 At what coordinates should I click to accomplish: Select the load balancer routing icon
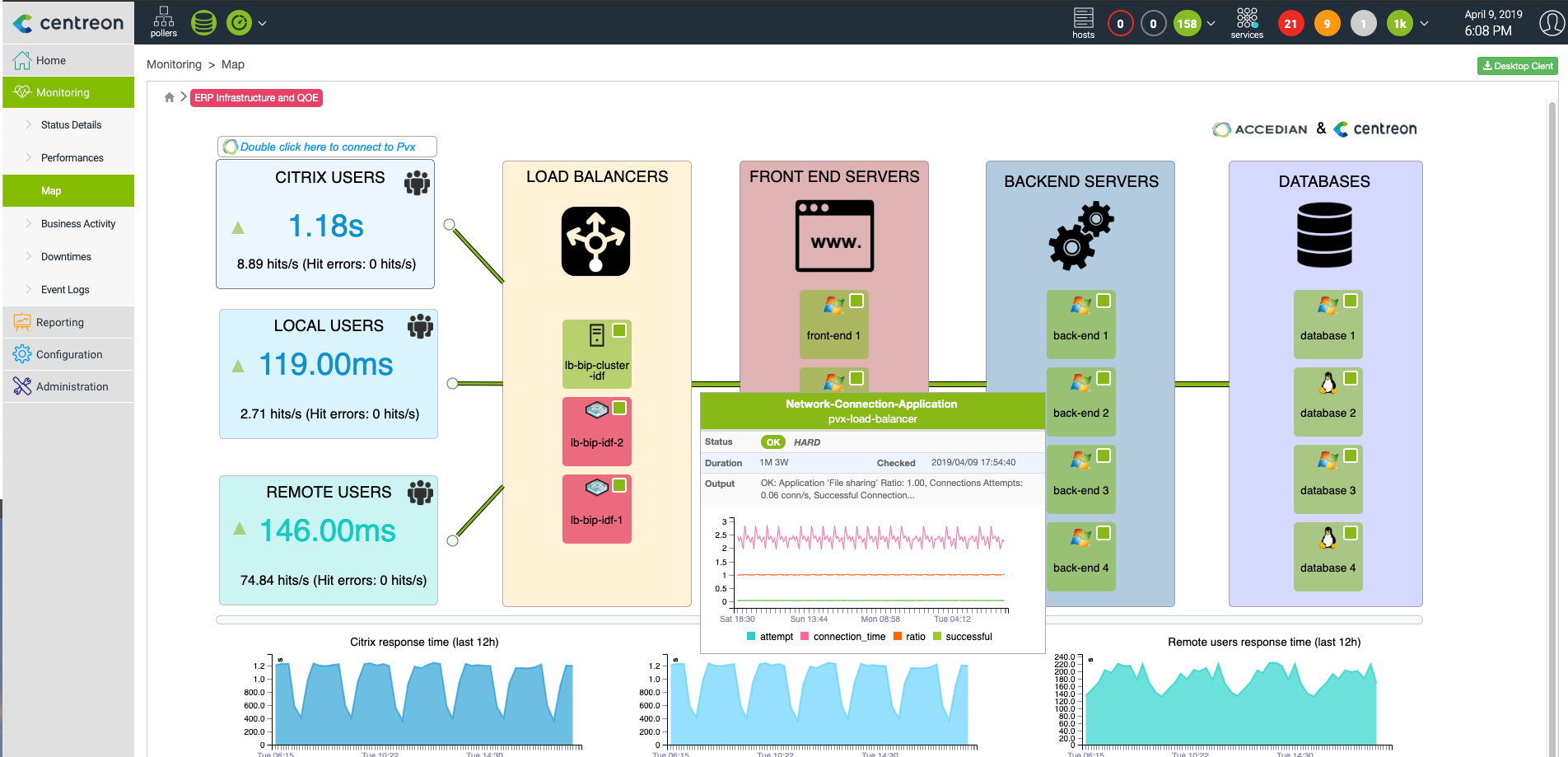click(595, 241)
